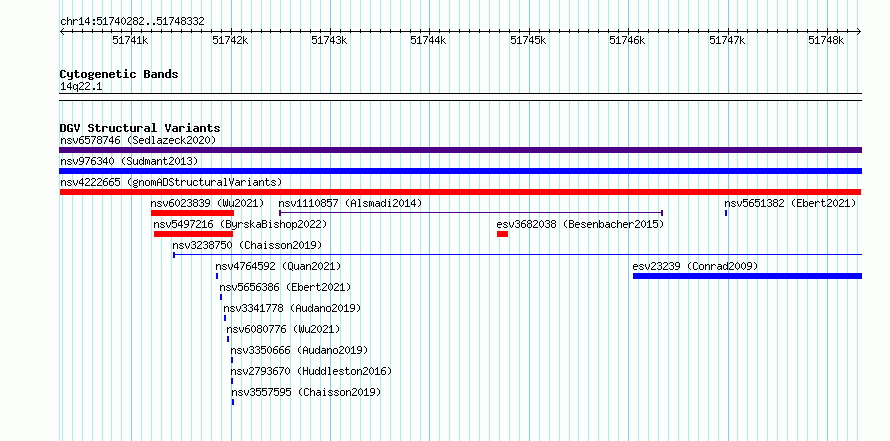The height and width of the screenshot is (441, 890).
Task: Click the thin blue nsv3238750 variant line
Action: (x=517, y=255)
